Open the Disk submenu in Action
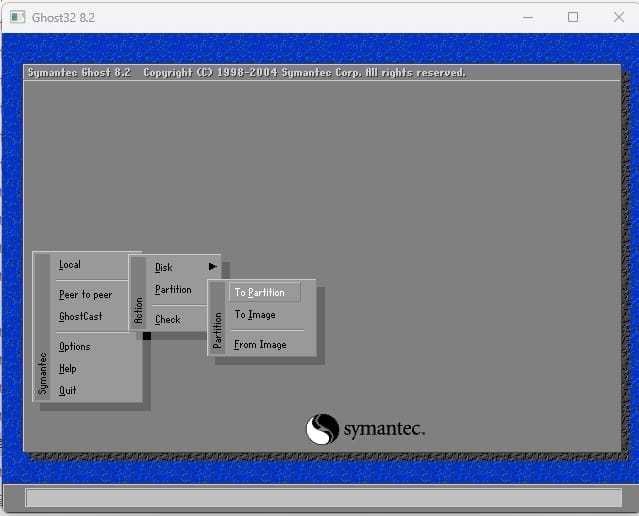Screen dimensions: 639x516 (164, 268)
